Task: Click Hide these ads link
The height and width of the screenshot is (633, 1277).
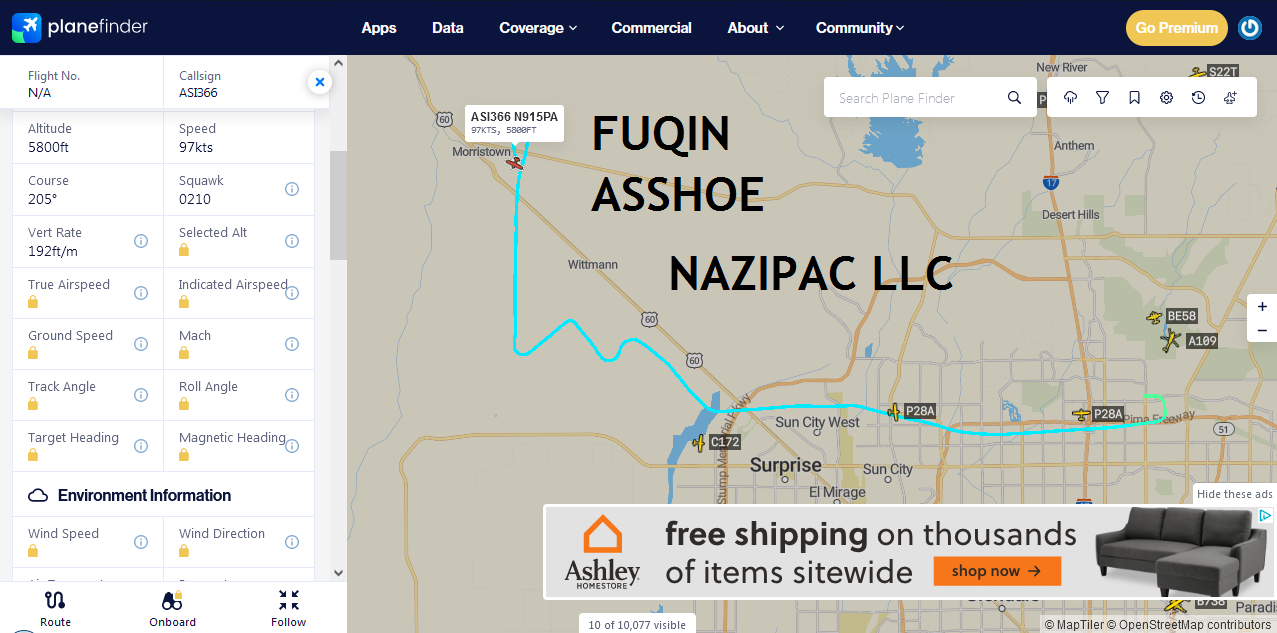Action: pyautogui.click(x=1234, y=494)
